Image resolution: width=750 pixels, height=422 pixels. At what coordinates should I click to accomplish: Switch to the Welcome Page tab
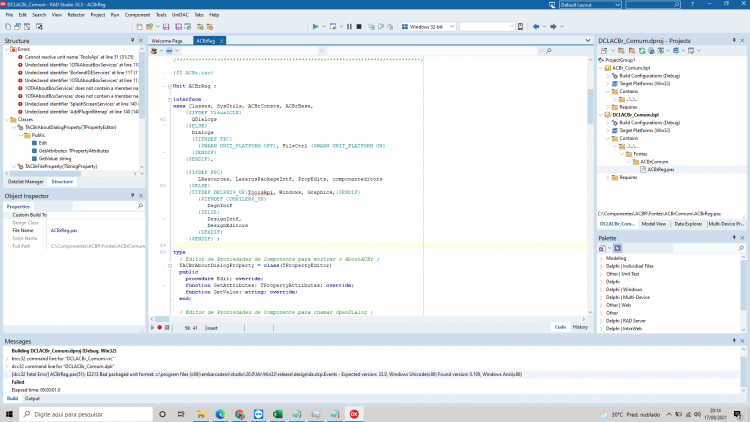click(167, 41)
